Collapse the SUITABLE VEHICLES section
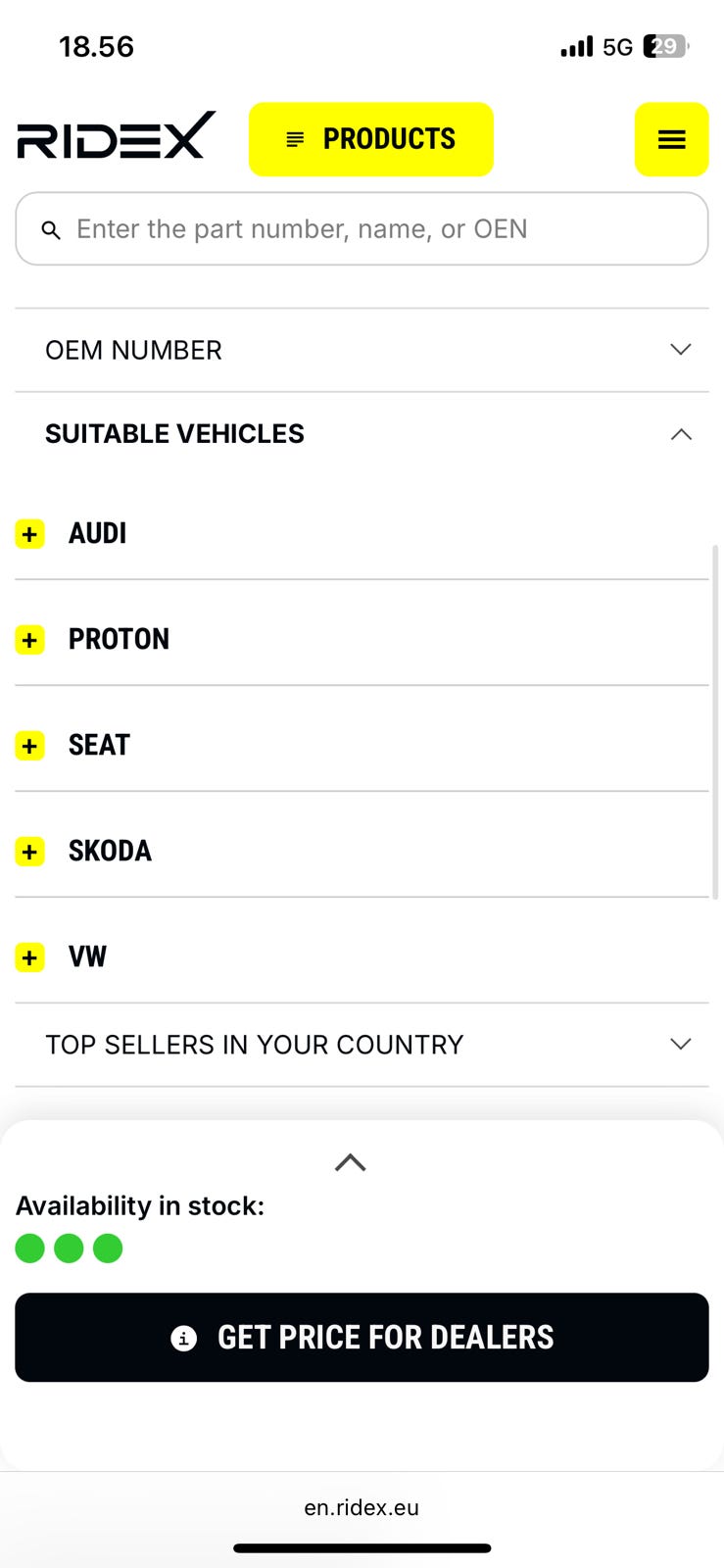Image resolution: width=724 pixels, height=1568 pixels. [680, 434]
